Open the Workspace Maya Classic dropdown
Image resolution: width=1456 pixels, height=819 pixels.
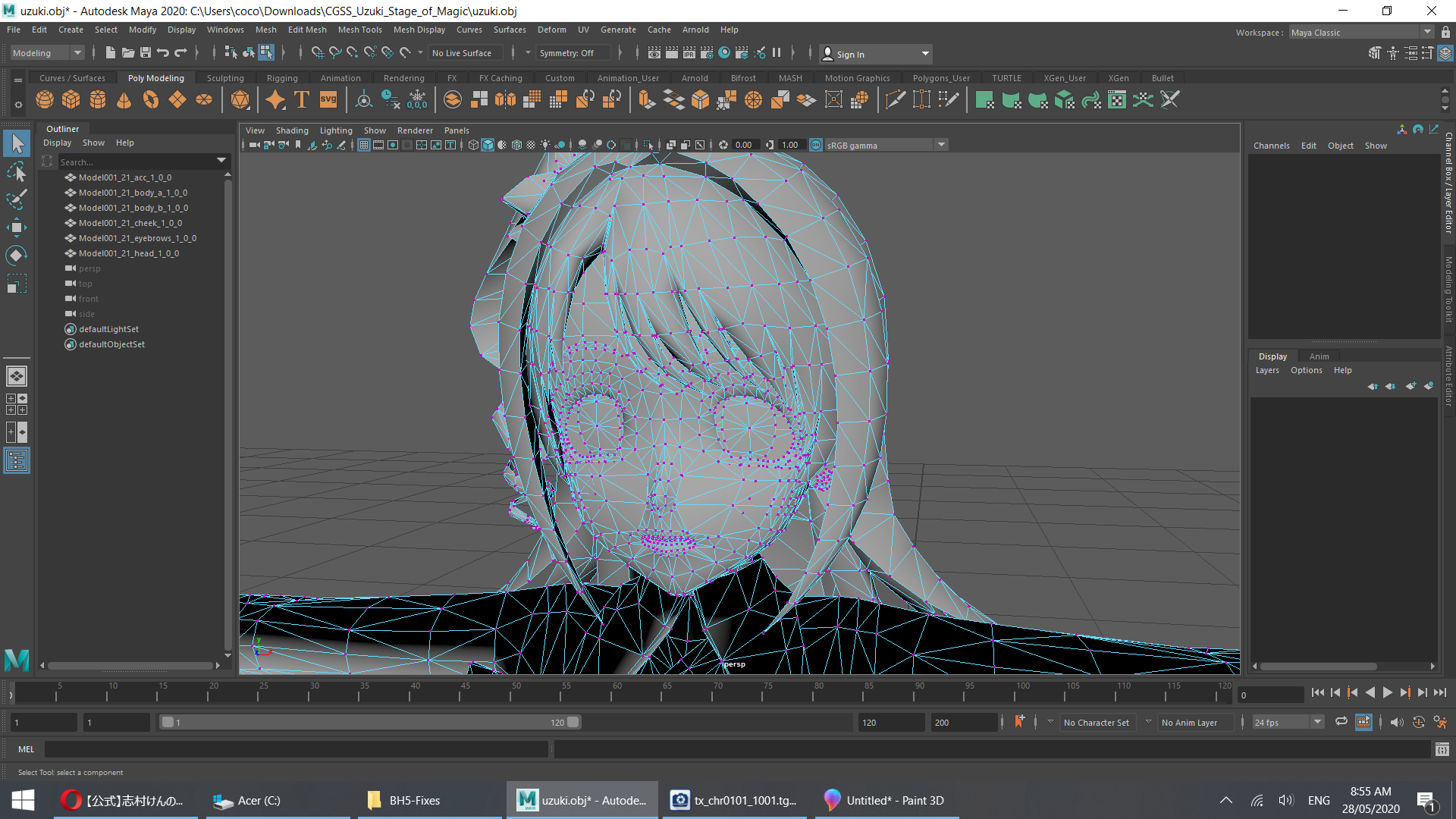coord(1361,33)
